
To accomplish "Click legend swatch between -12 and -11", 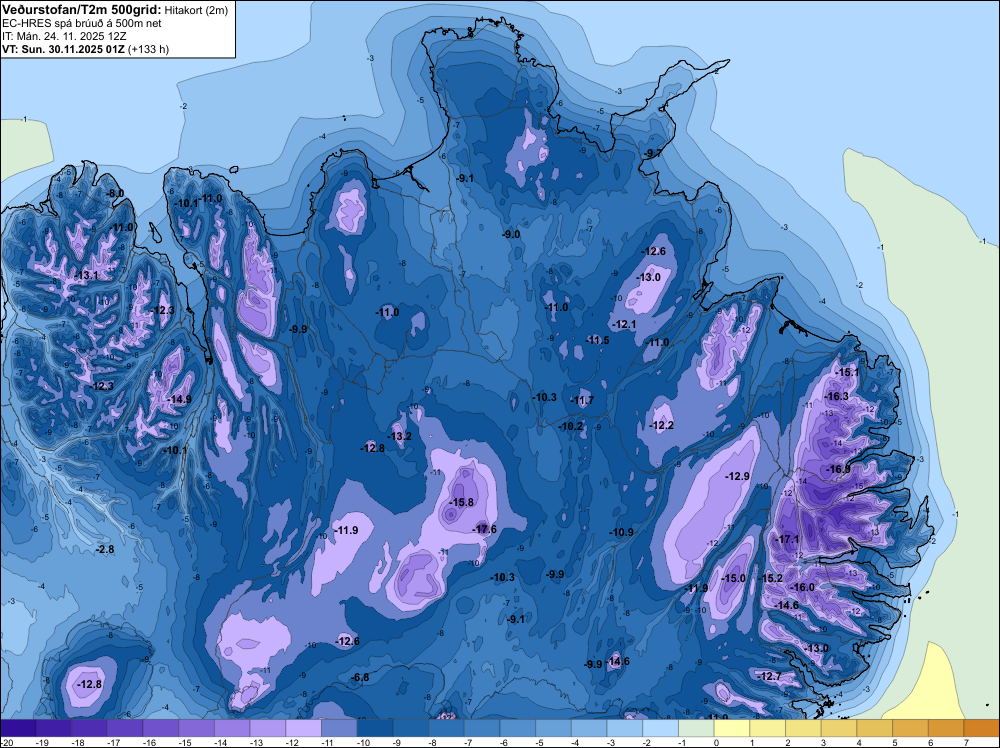I will point(304,728).
